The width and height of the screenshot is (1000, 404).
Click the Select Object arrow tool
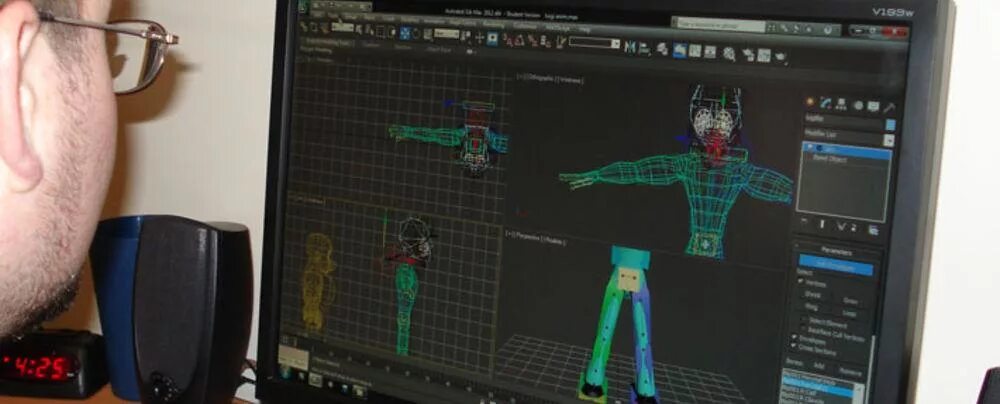(358, 30)
